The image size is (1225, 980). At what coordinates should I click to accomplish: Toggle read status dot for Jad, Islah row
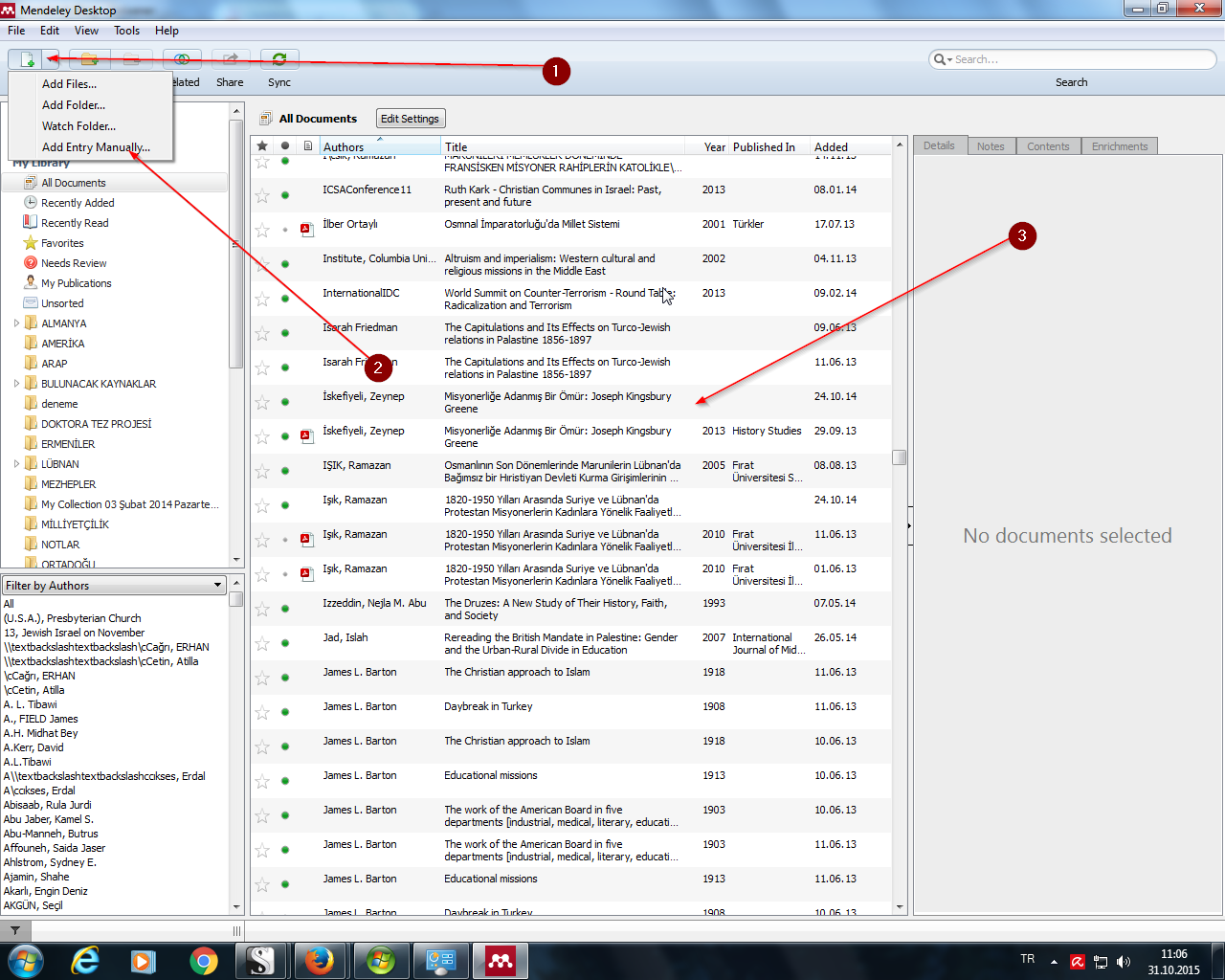tap(285, 643)
